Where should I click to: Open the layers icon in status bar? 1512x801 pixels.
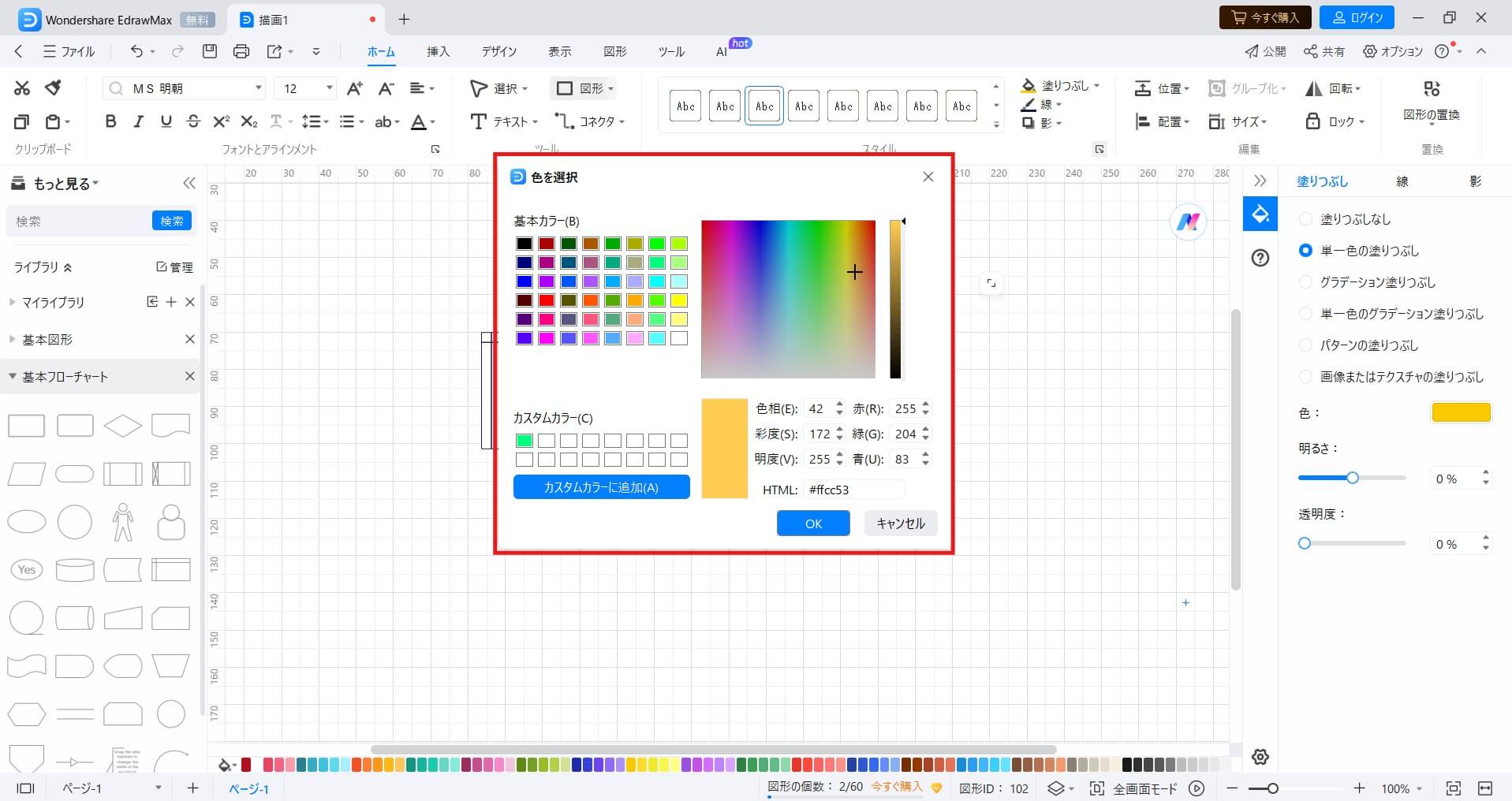point(1055,788)
